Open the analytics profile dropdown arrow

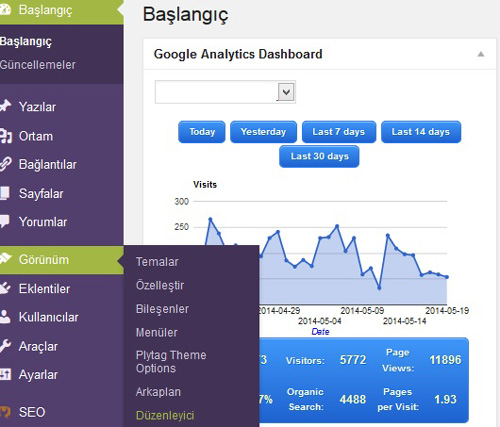pos(286,92)
